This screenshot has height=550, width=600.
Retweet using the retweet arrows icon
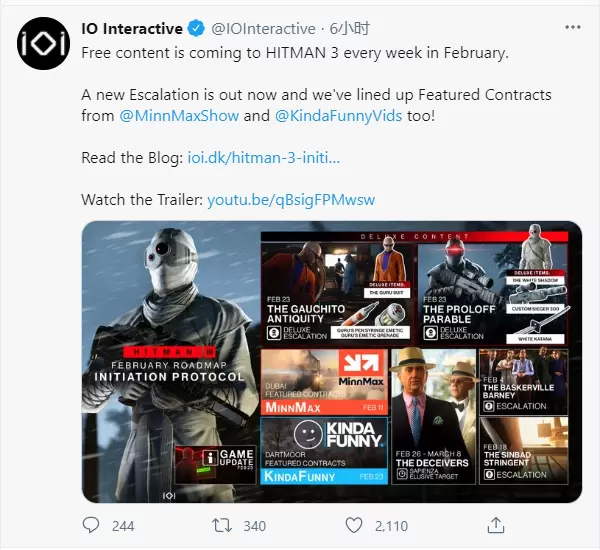click(x=222, y=525)
